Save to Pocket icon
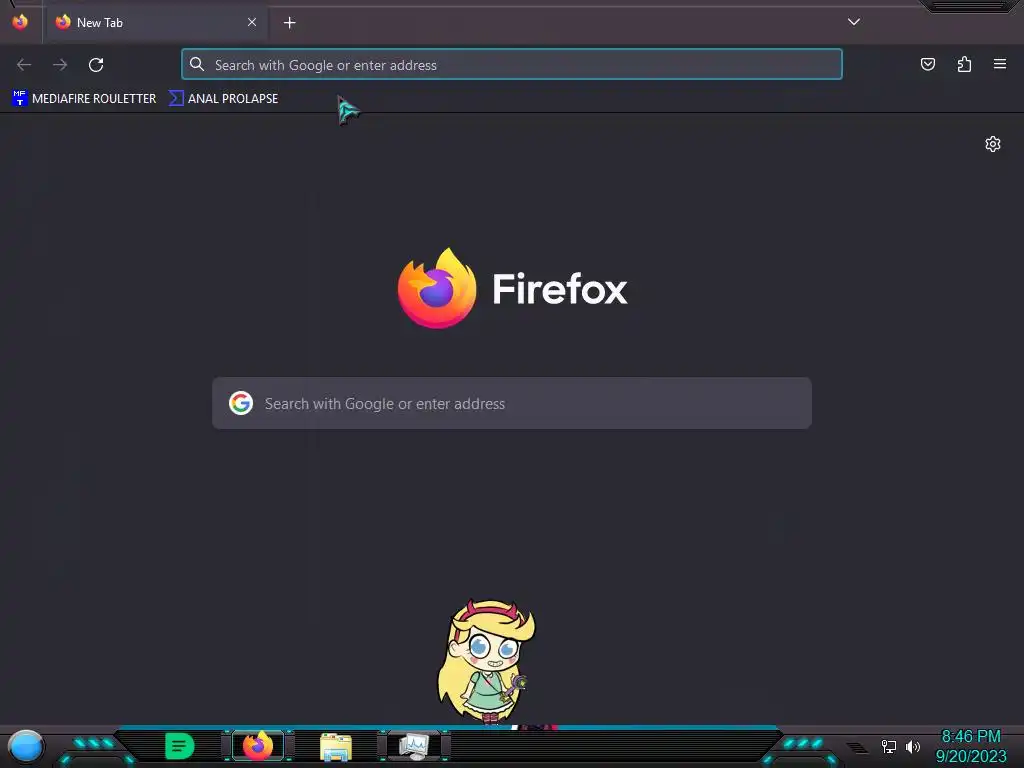The image size is (1024, 768). pos(927,64)
